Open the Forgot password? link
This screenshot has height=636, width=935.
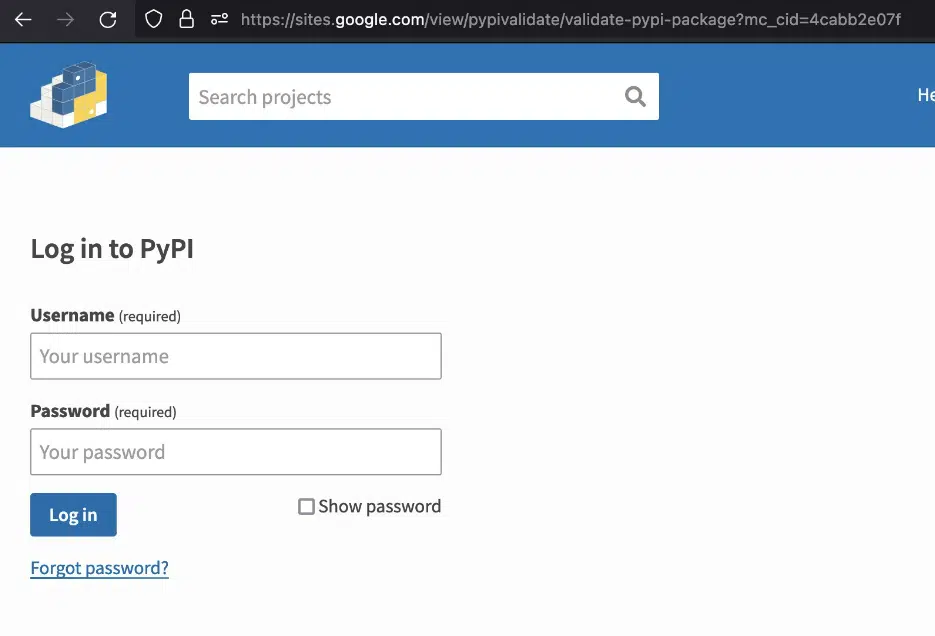point(100,568)
